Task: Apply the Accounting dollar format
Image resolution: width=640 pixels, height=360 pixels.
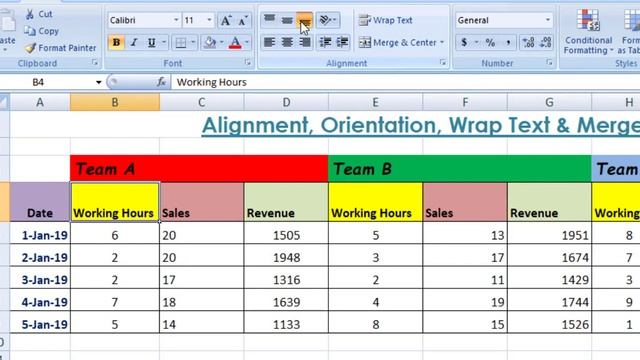Action: click(x=464, y=42)
